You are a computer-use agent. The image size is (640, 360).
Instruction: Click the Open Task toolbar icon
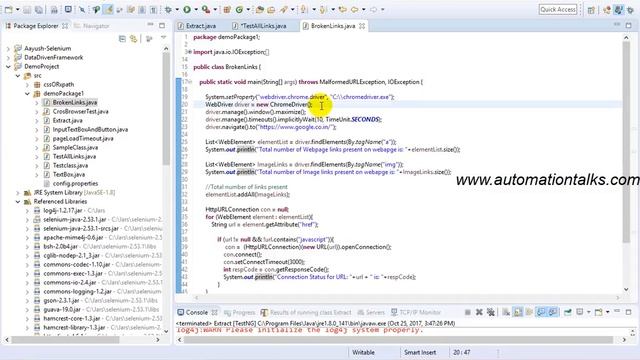271,9
